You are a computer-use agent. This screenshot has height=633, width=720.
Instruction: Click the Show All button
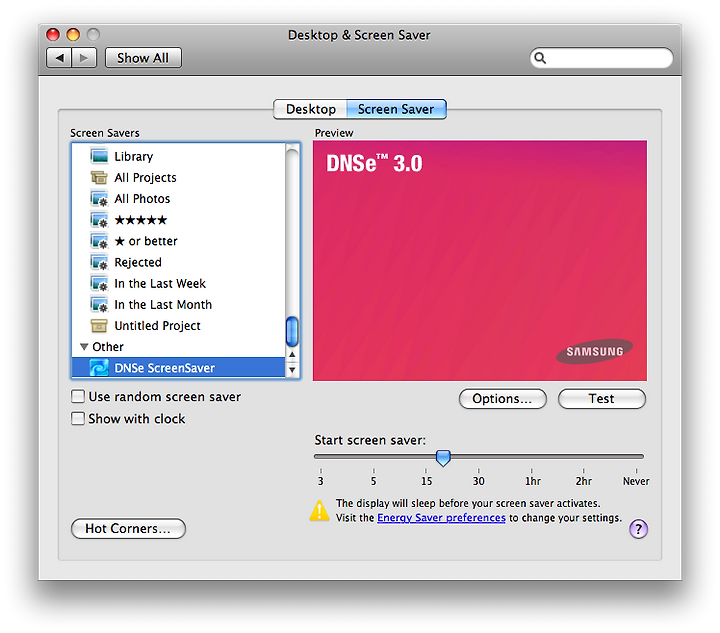coord(143,58)
